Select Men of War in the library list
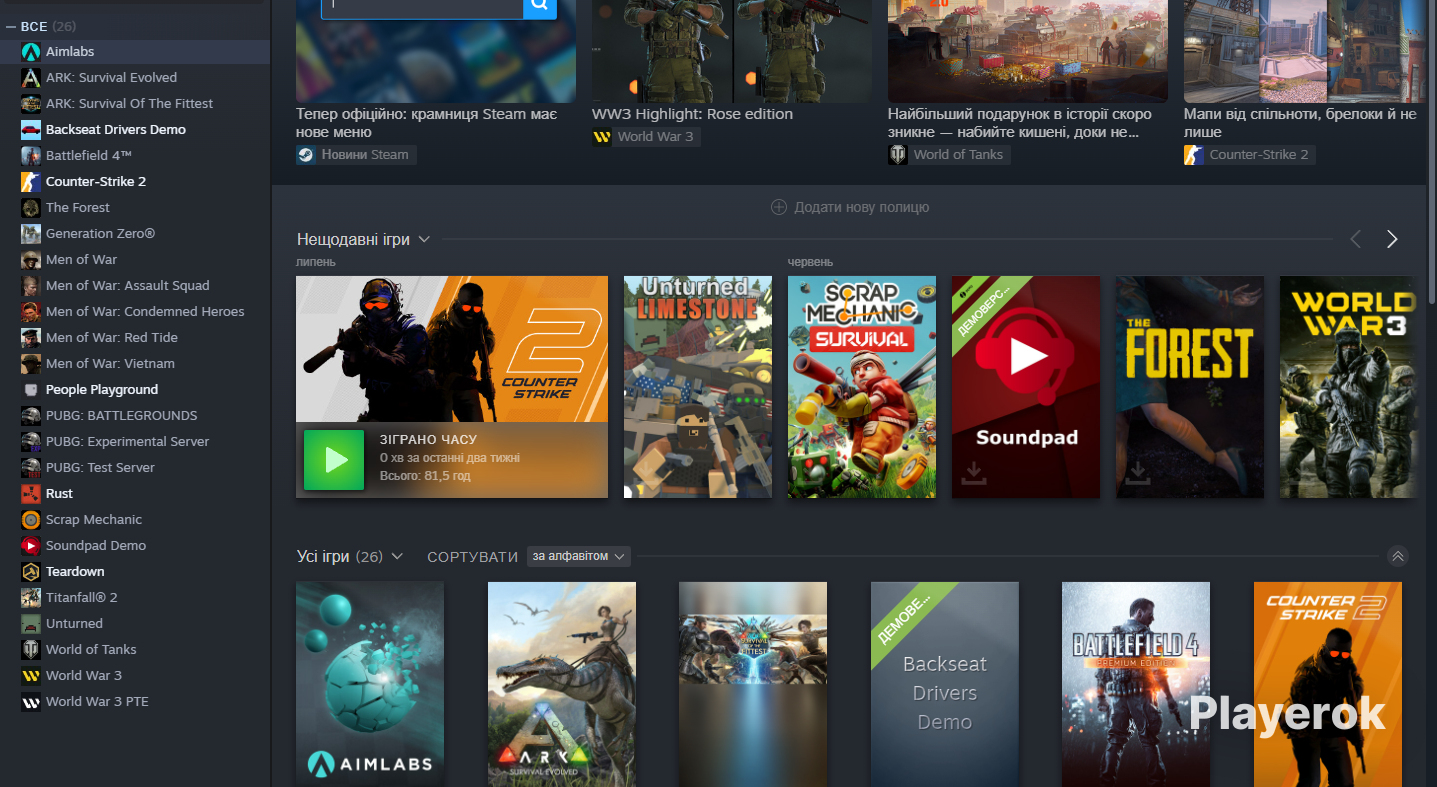 [135, 259]
